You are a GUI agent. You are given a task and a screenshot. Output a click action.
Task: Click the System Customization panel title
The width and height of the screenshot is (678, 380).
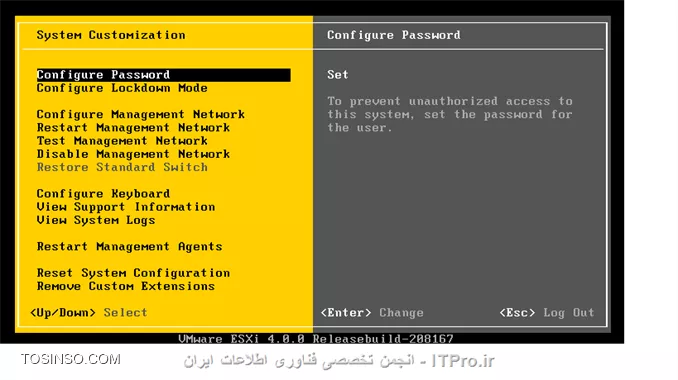click(x=111, y=35)
